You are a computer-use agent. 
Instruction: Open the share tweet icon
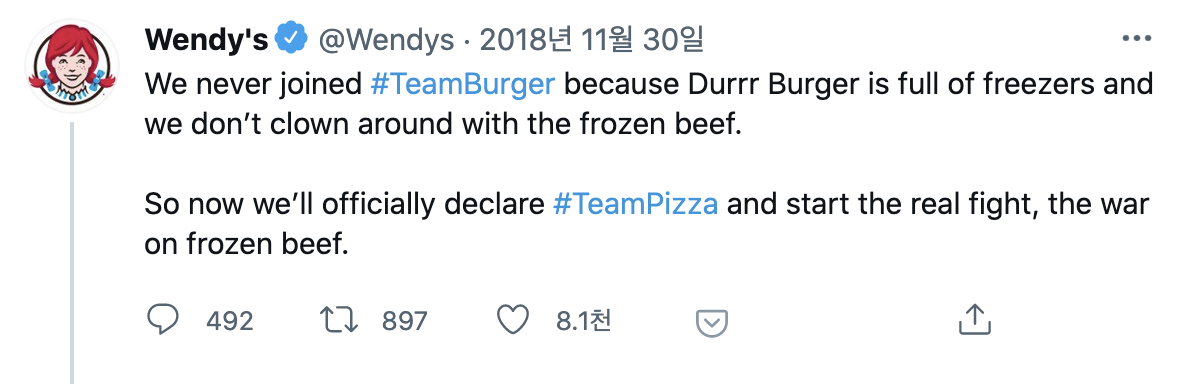974,320
